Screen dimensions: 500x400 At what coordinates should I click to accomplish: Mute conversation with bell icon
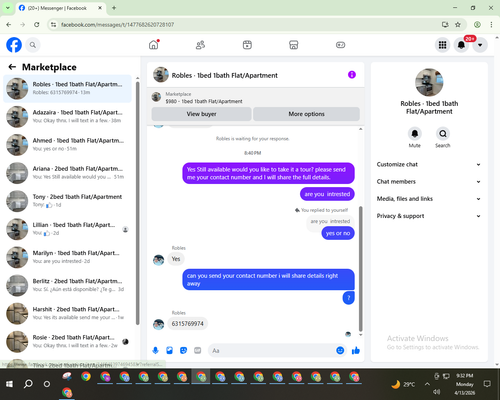(x=415, y=134)
